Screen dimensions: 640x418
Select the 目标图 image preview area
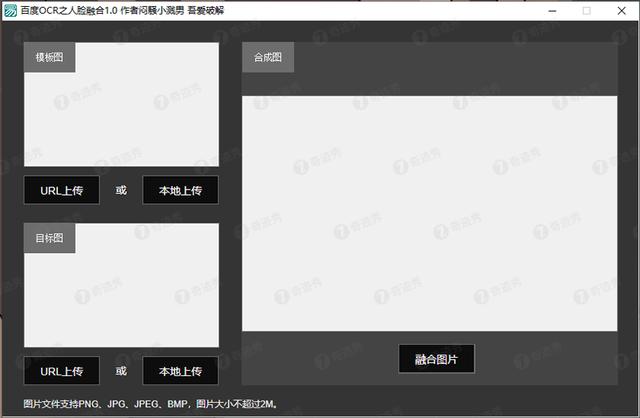121,285
